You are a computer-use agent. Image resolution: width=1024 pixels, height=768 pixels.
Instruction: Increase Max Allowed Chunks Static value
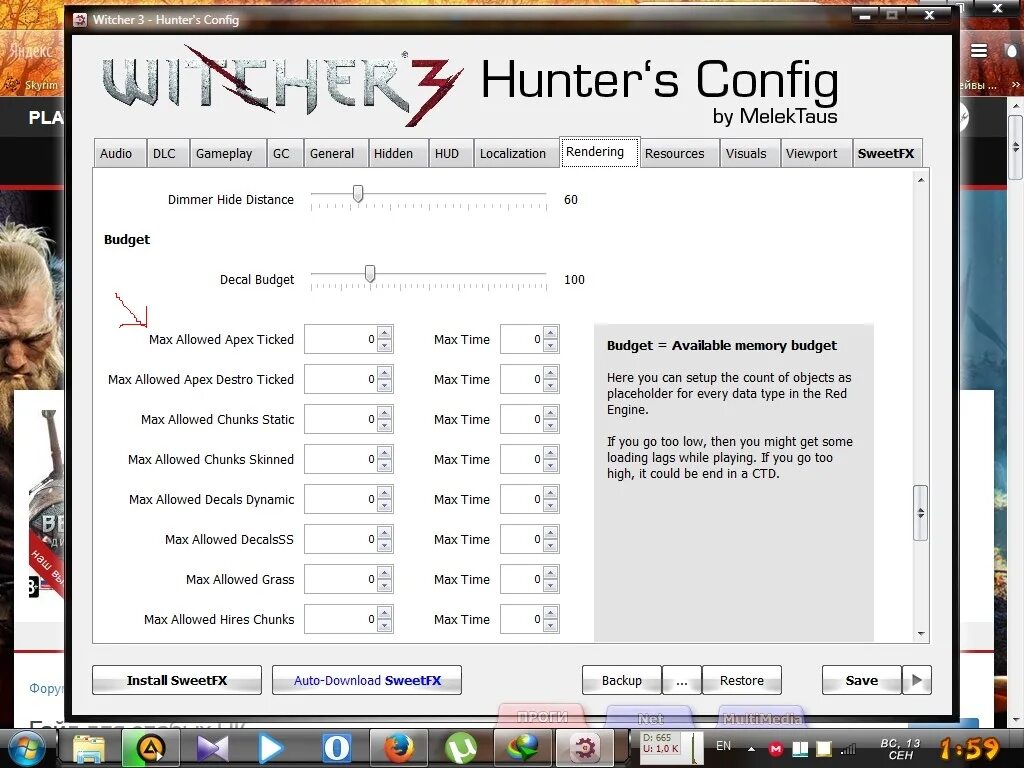[x=385, y=413]
